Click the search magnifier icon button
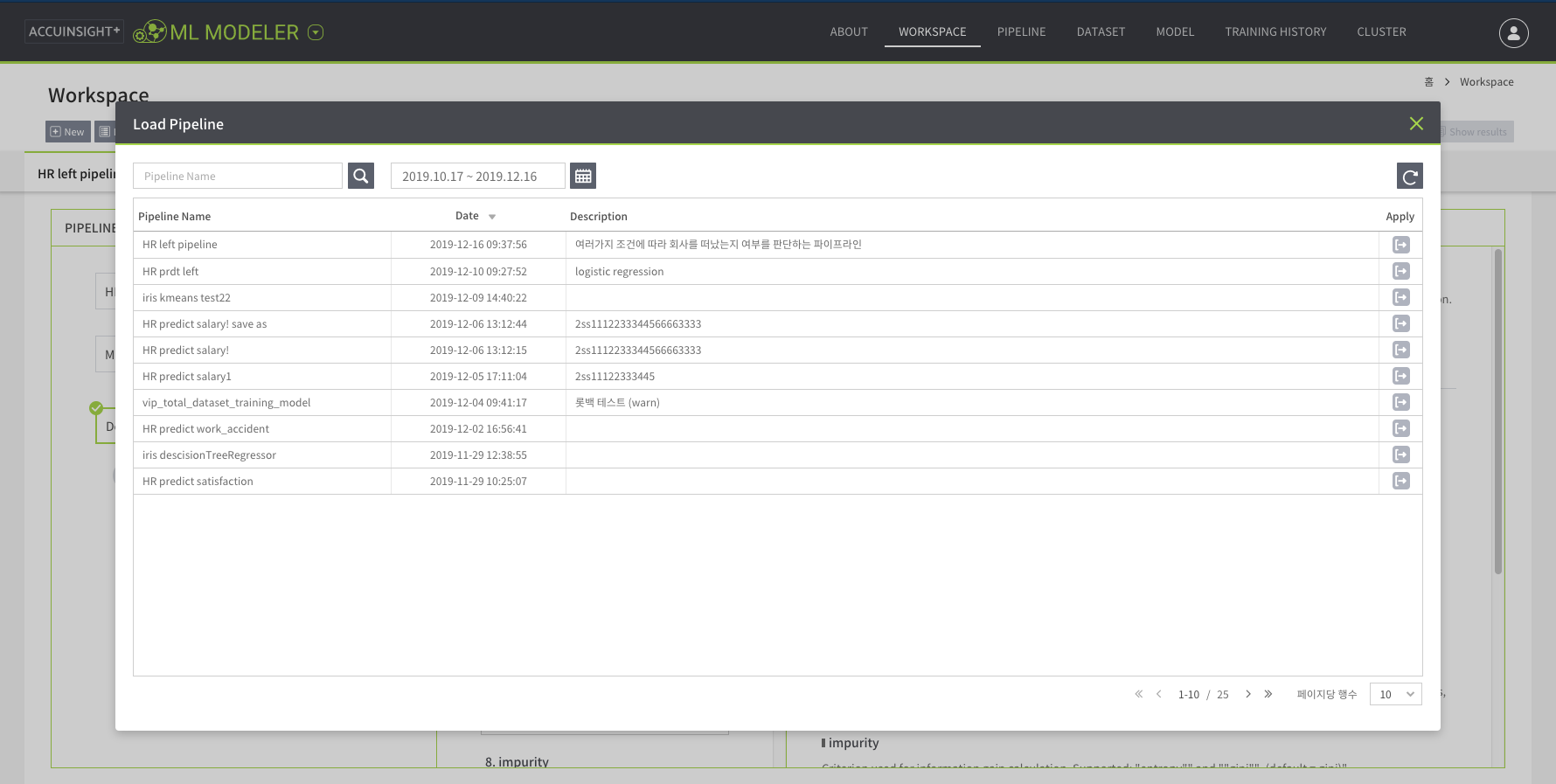 pos(361,176)
